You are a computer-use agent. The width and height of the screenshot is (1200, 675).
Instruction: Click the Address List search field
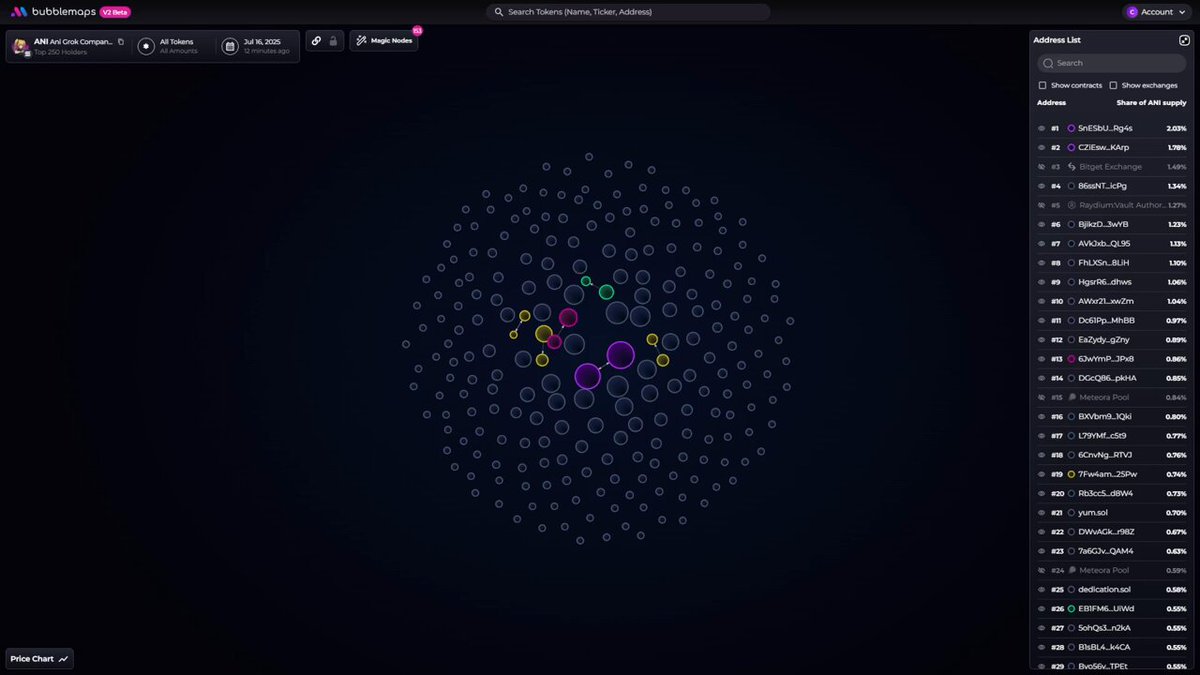[x=1111, y=63]
